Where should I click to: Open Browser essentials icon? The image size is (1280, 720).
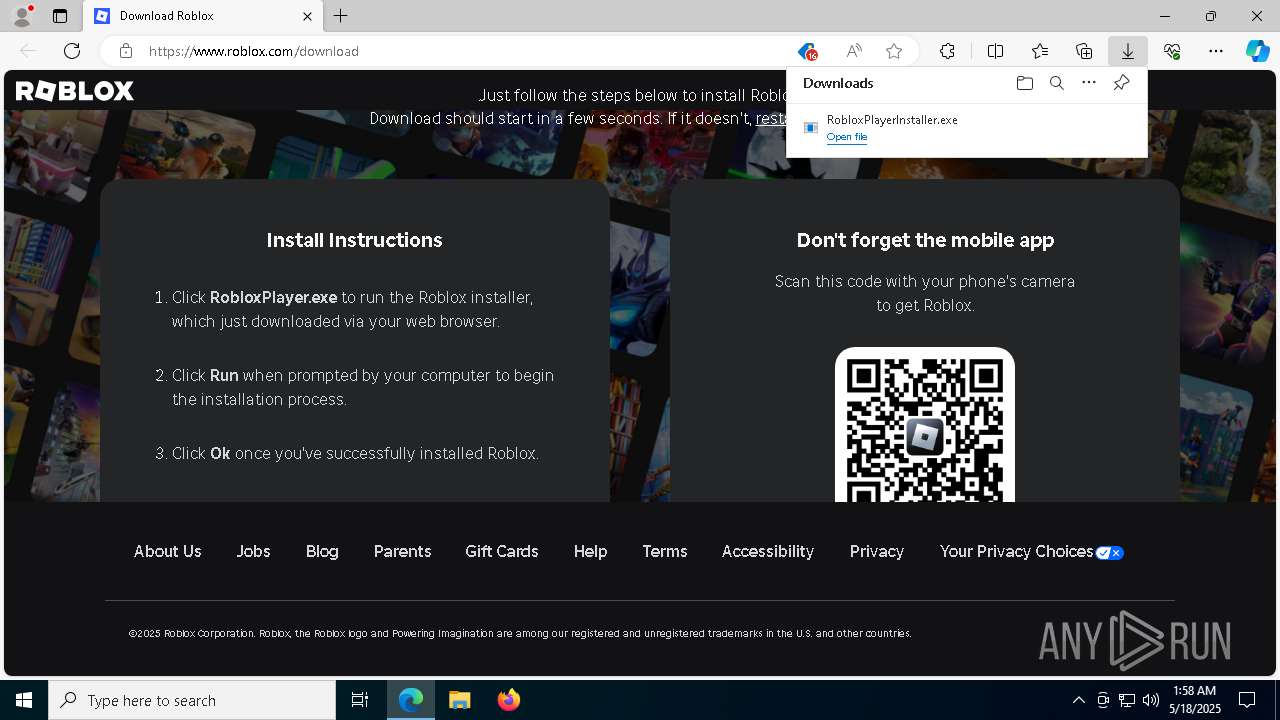[x=1172, y=51]
